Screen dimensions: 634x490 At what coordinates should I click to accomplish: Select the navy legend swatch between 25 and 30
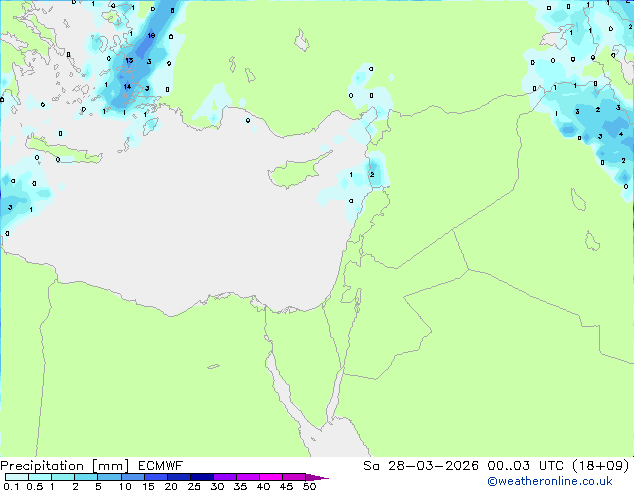pyautogui.click(x=202, y=477)
